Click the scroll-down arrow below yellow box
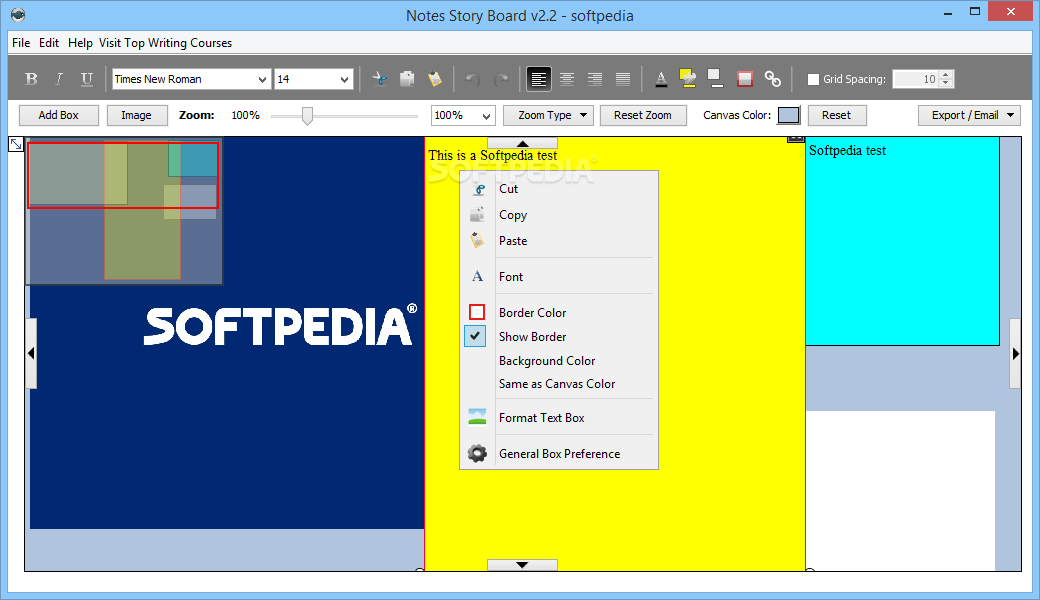The width and height of the screenshot is (1040, 600). (523, 565)
